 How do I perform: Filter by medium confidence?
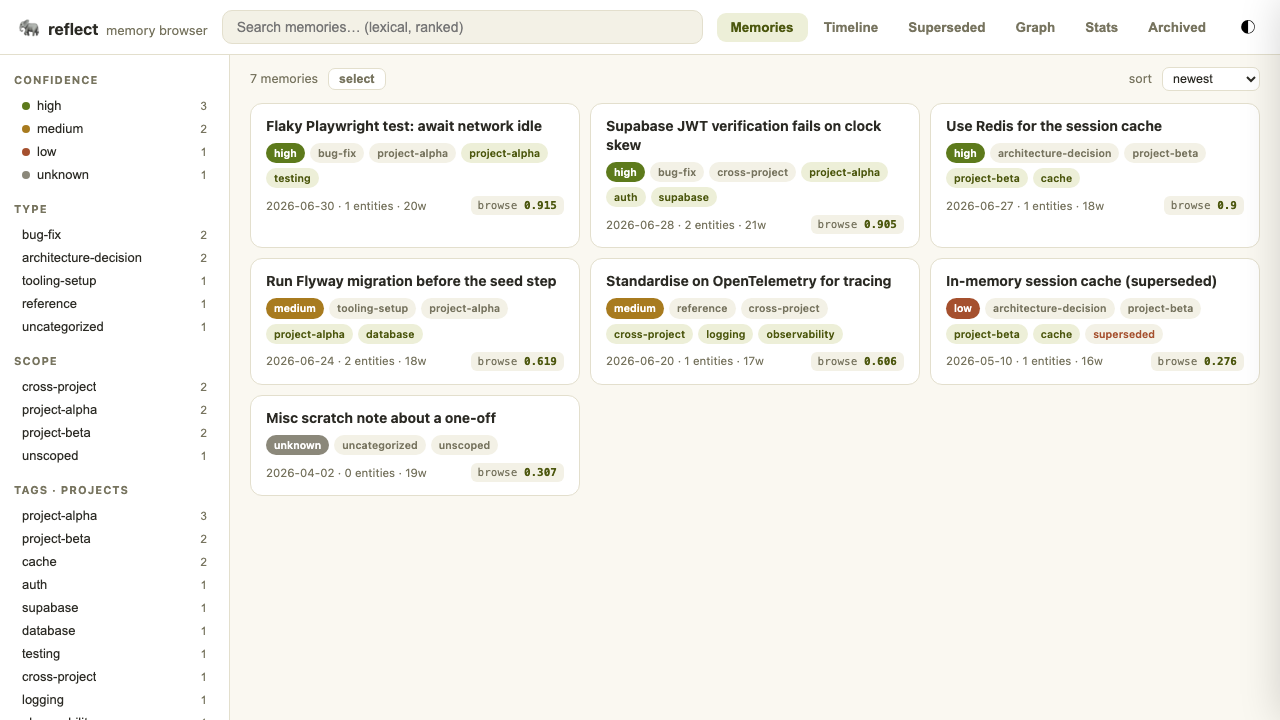pos(114,129)
